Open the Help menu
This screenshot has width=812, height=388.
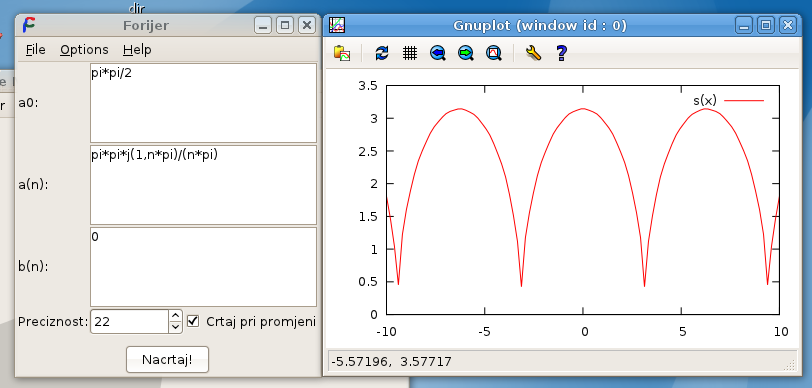[137, 50]
